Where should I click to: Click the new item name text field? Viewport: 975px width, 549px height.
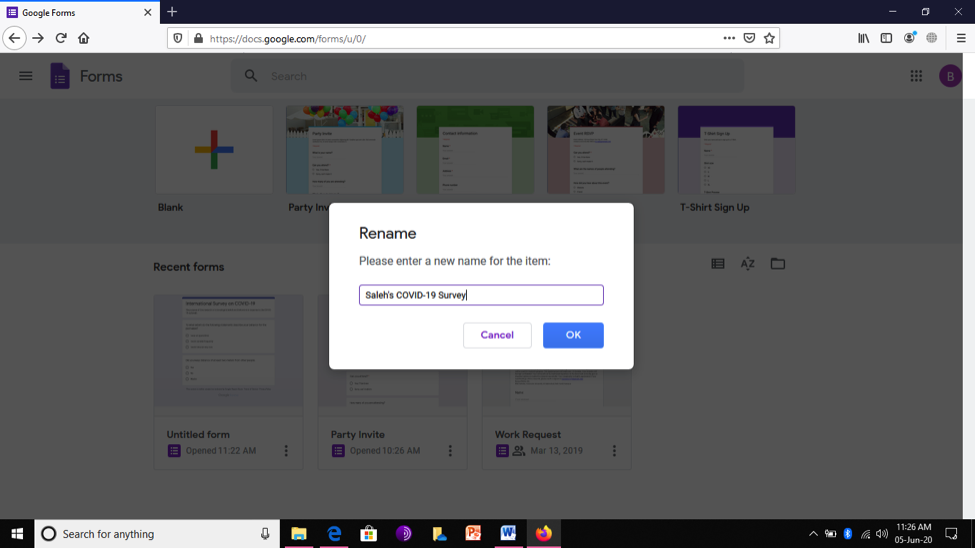481,295
